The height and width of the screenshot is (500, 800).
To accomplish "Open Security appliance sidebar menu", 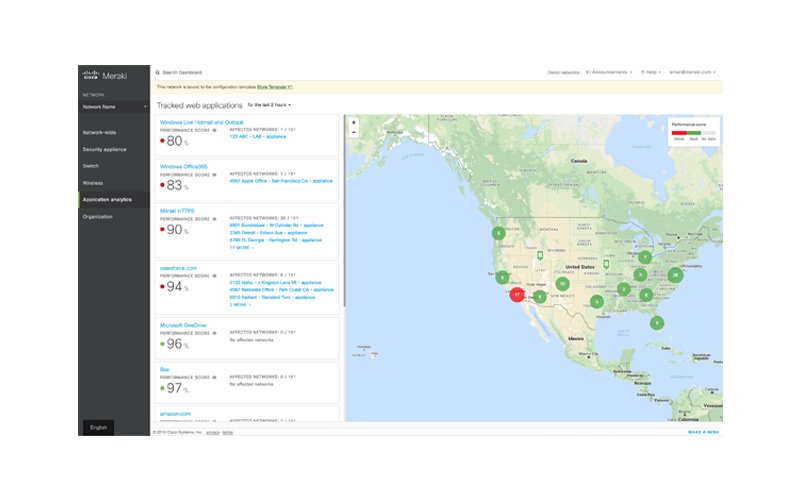I will [105, 149].
